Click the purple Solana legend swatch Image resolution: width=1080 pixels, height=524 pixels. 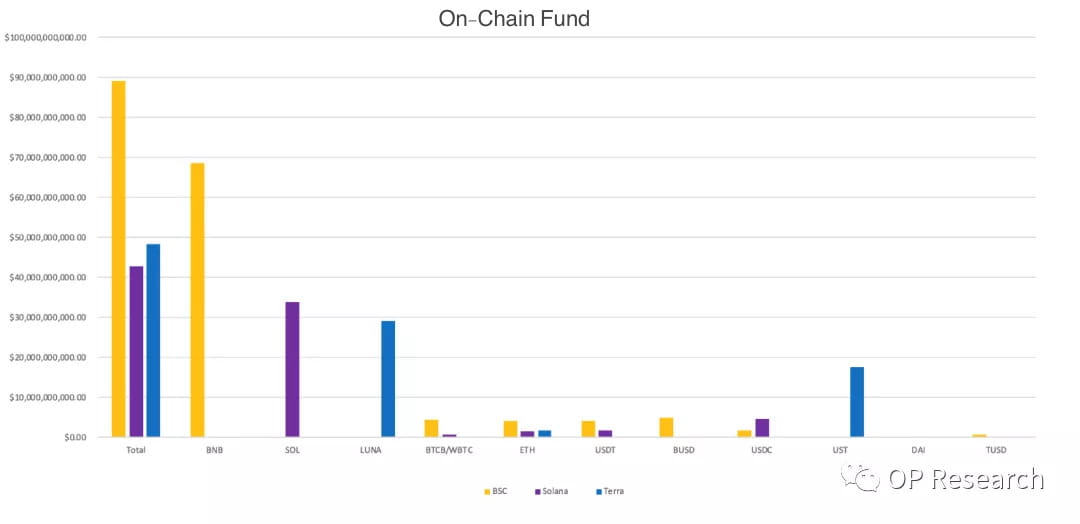click(538, 491)
